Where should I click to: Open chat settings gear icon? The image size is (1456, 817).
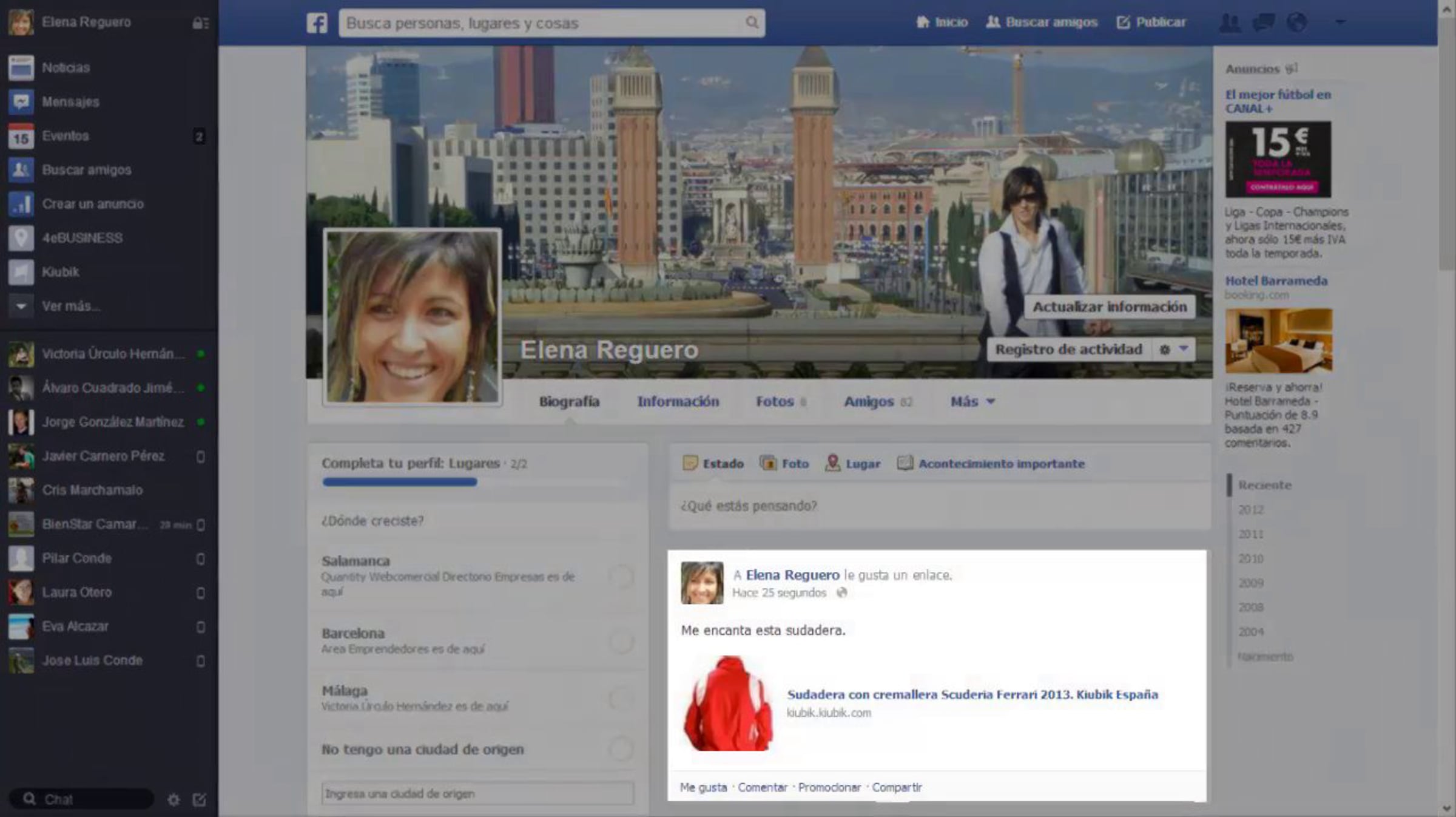174,799
